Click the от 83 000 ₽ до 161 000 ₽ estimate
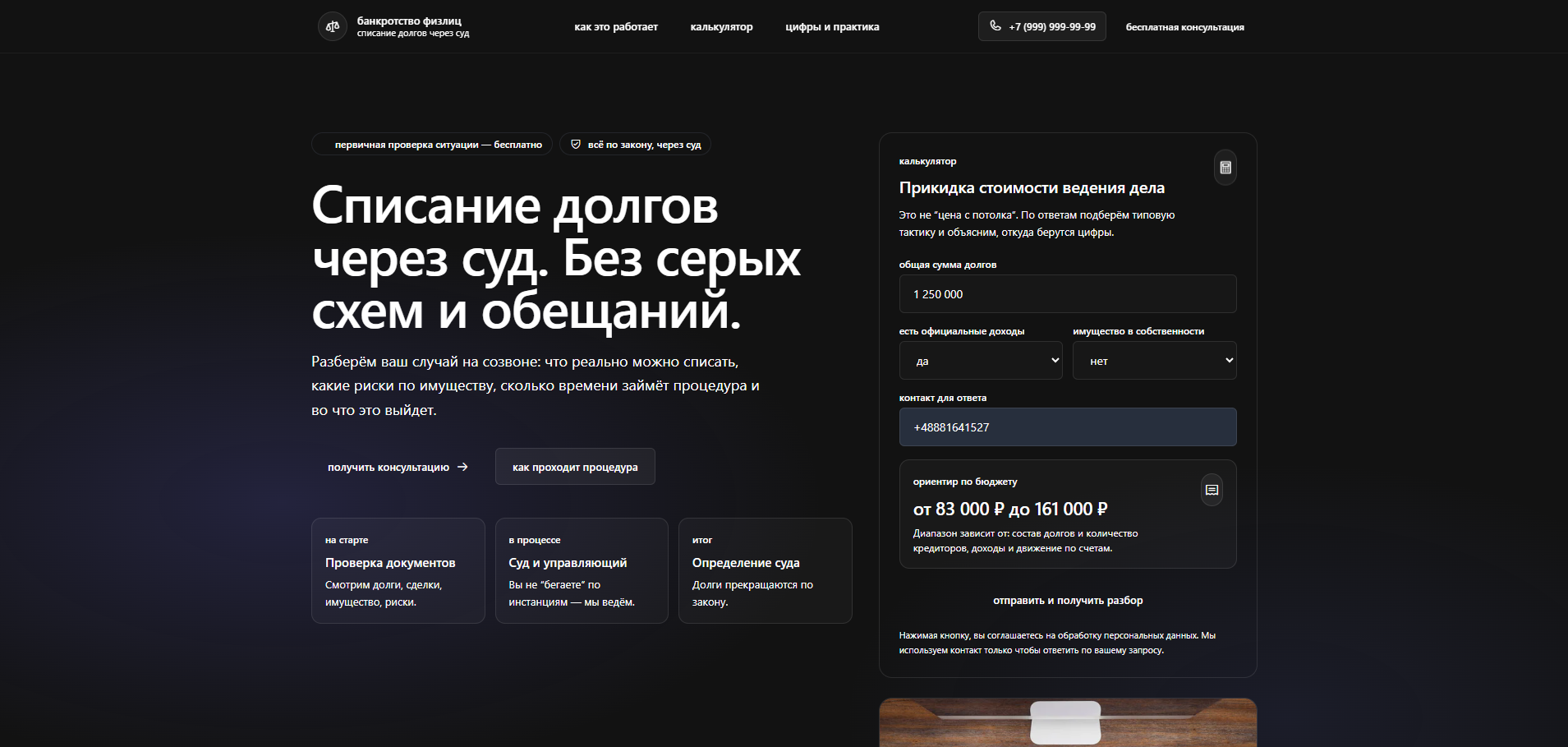 coord(1010,510)
